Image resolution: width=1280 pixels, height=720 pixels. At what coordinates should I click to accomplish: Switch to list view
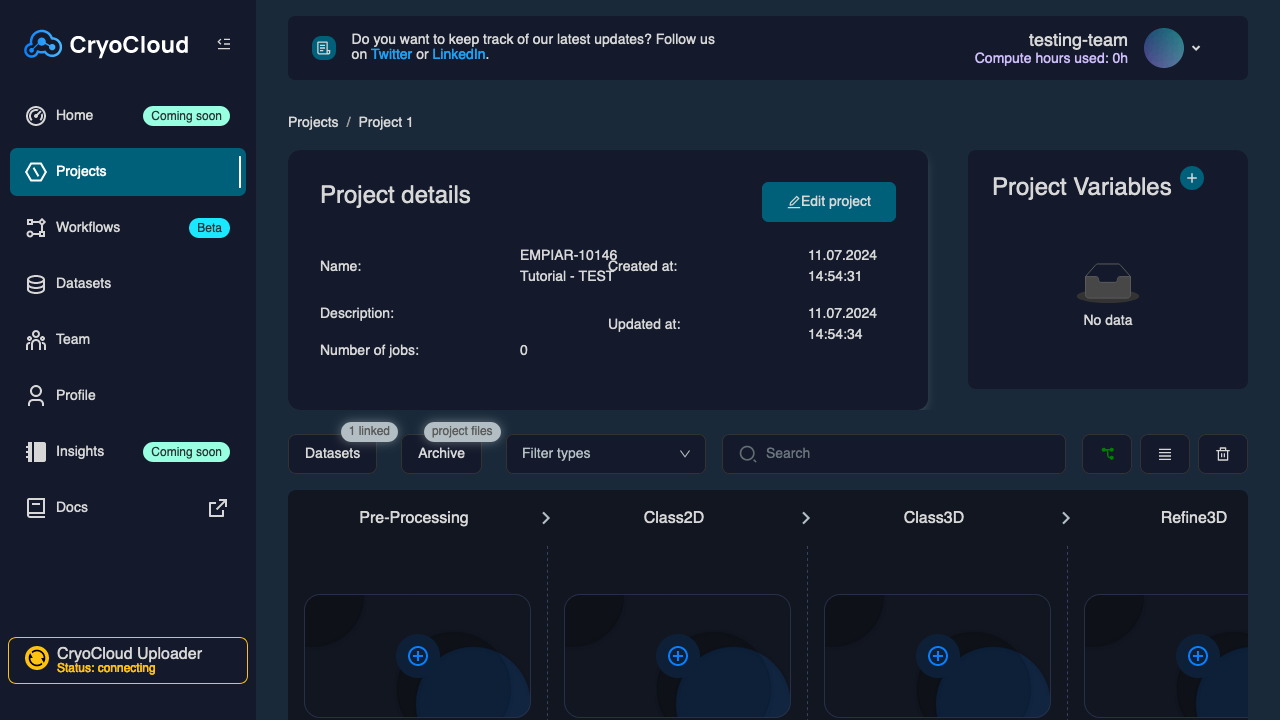1165,454
